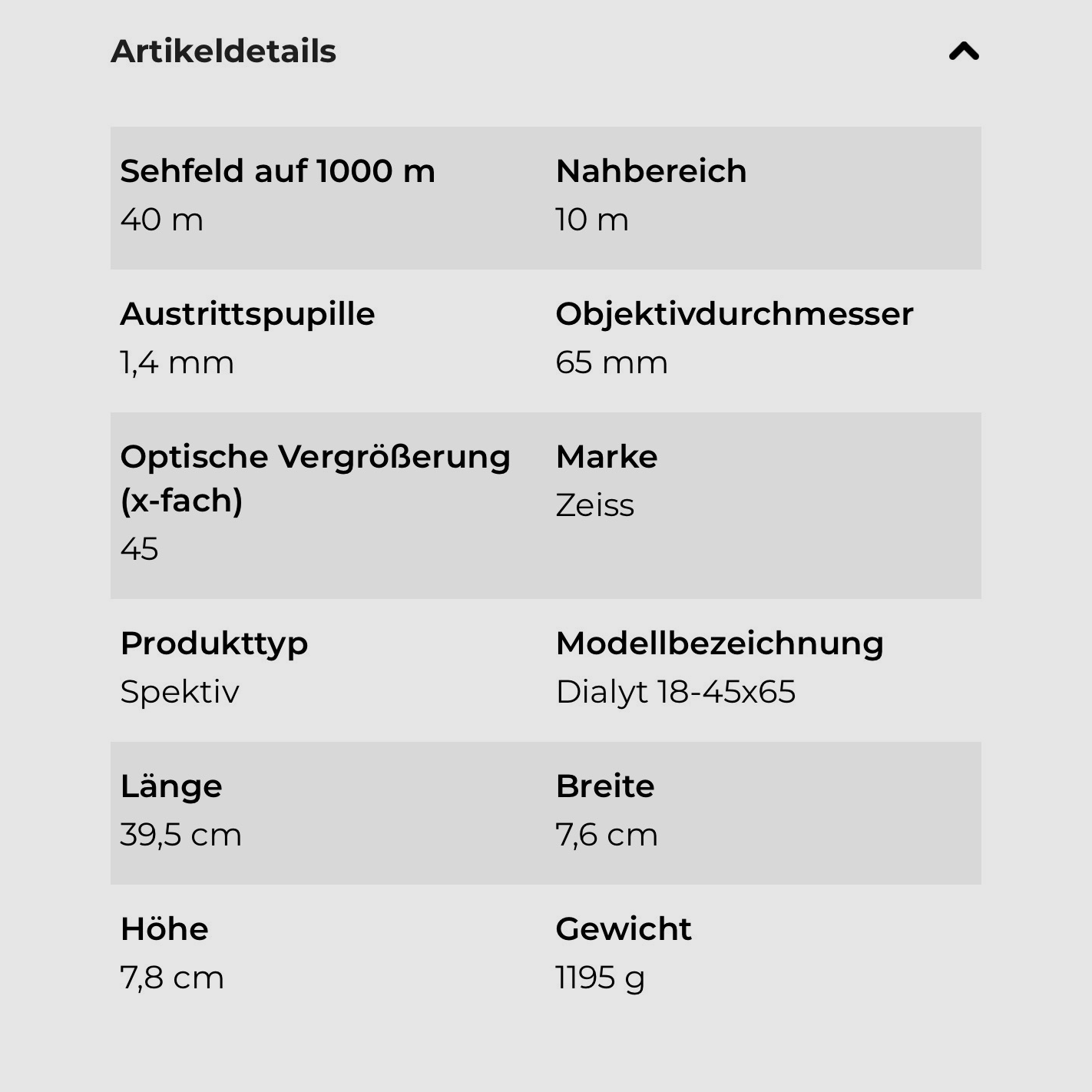Image resolution: width=1092 pixels, height=1092 pixels.
Task: Click the 1195 g weight value
Action: (600, 978)
